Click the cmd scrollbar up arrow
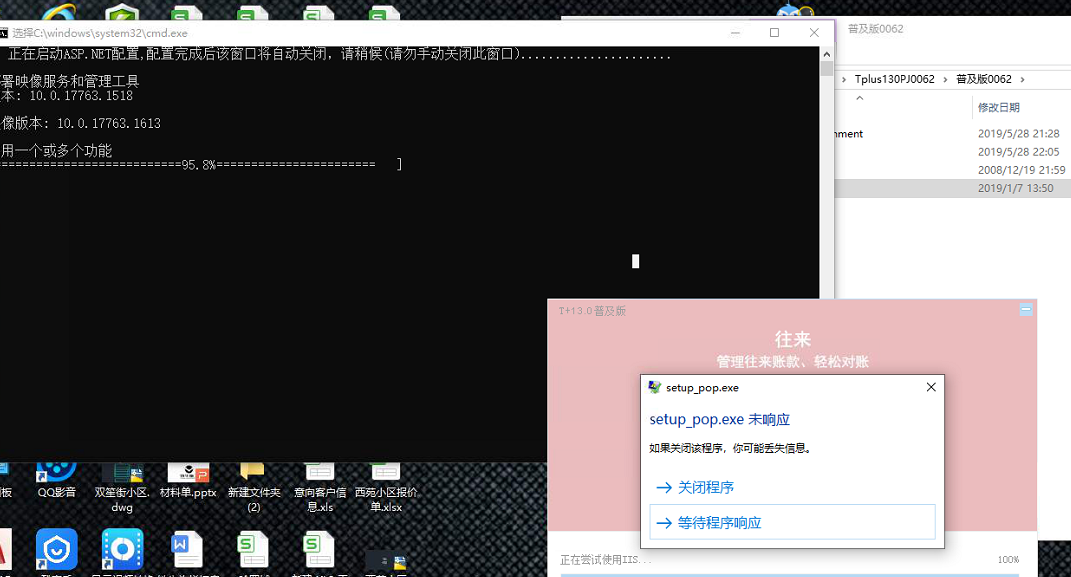The image size is (1071, 577). 826,54
